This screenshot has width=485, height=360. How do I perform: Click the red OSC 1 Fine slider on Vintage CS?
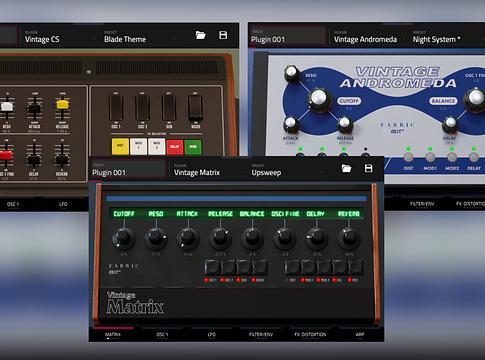pyautogui.click(x=6, y=155)
